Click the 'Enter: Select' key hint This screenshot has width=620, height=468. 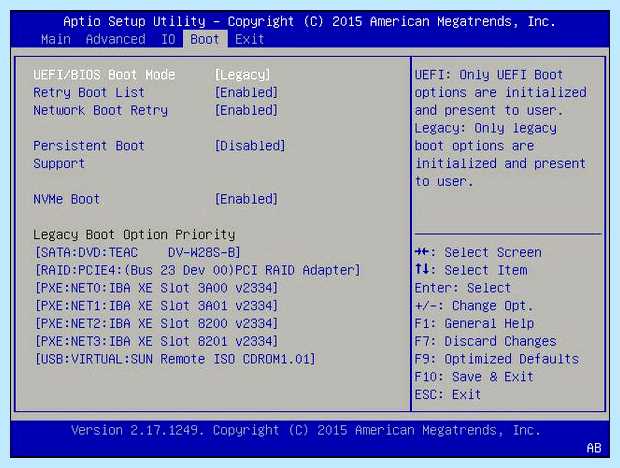pyautogui.click(x=463, y=288)
